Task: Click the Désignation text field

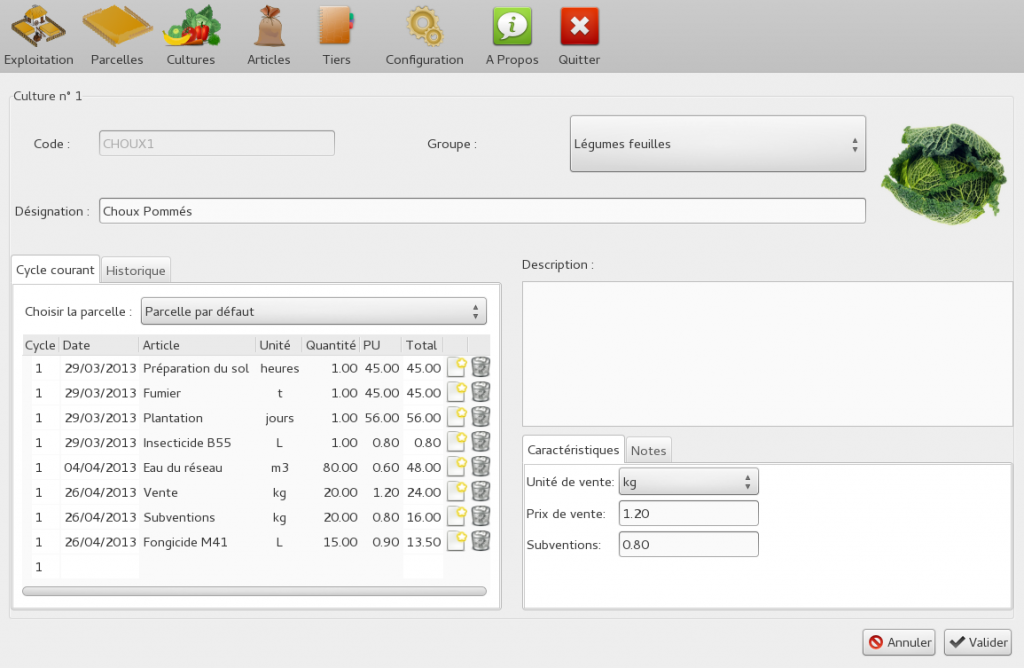Action: [x=482, y=211]
